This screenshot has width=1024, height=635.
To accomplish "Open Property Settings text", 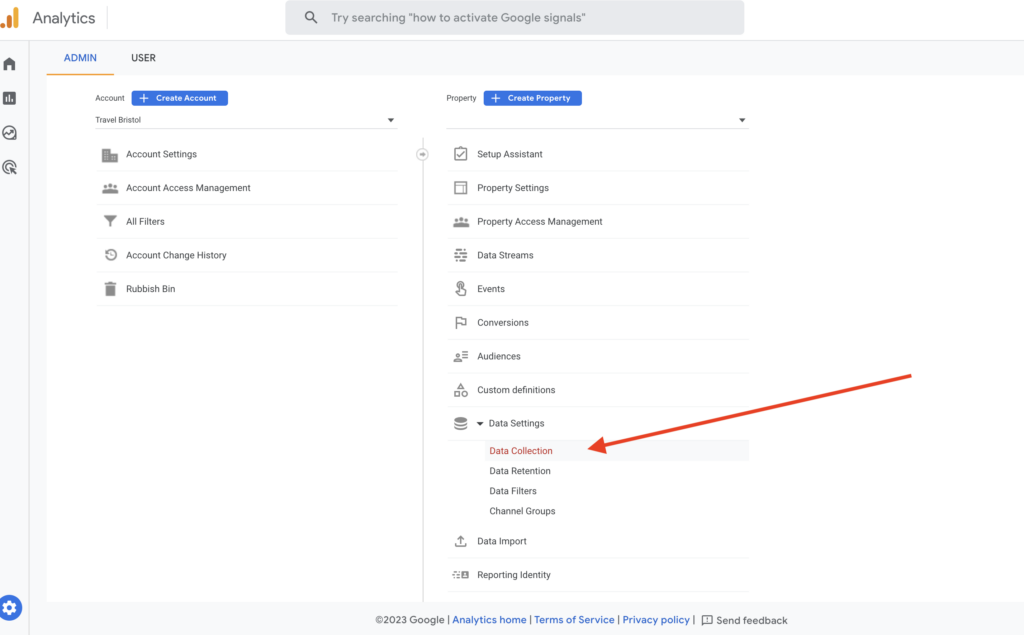I will (513, 188).
